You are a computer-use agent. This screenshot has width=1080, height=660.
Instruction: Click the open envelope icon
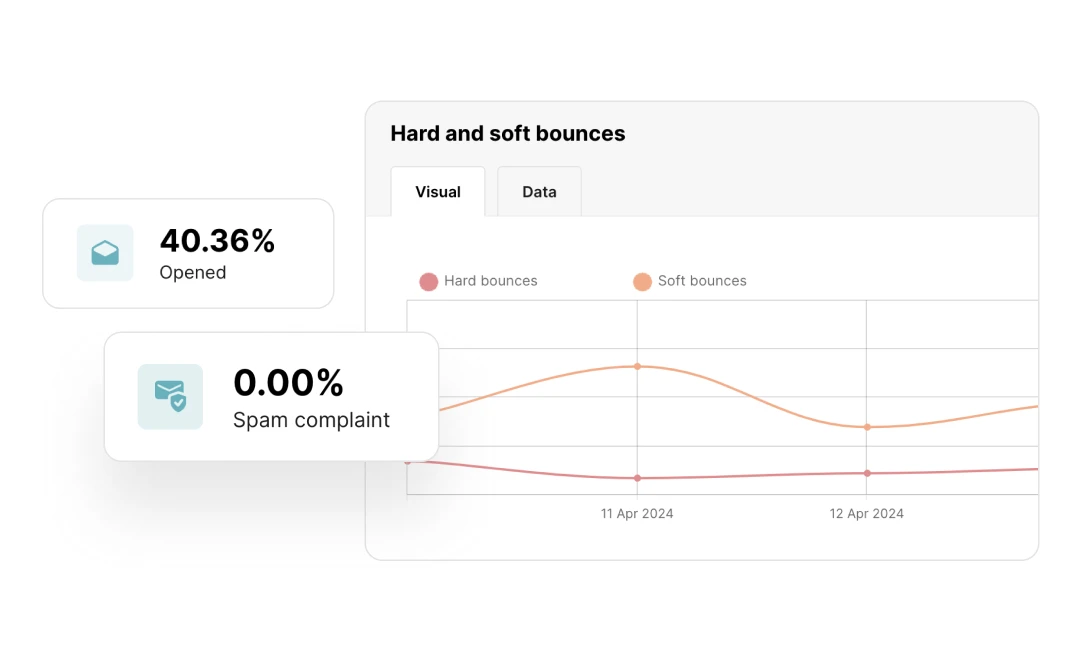pos(105,253)
